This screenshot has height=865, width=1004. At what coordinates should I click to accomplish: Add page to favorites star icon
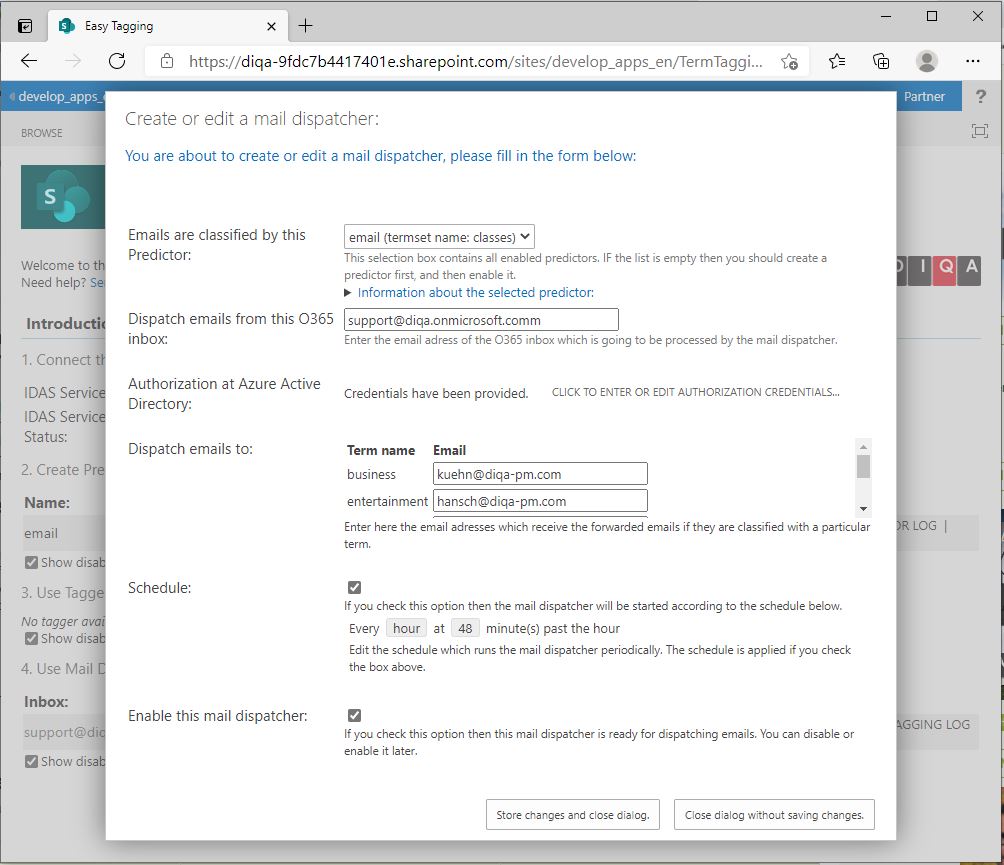[x=789, y=61]
